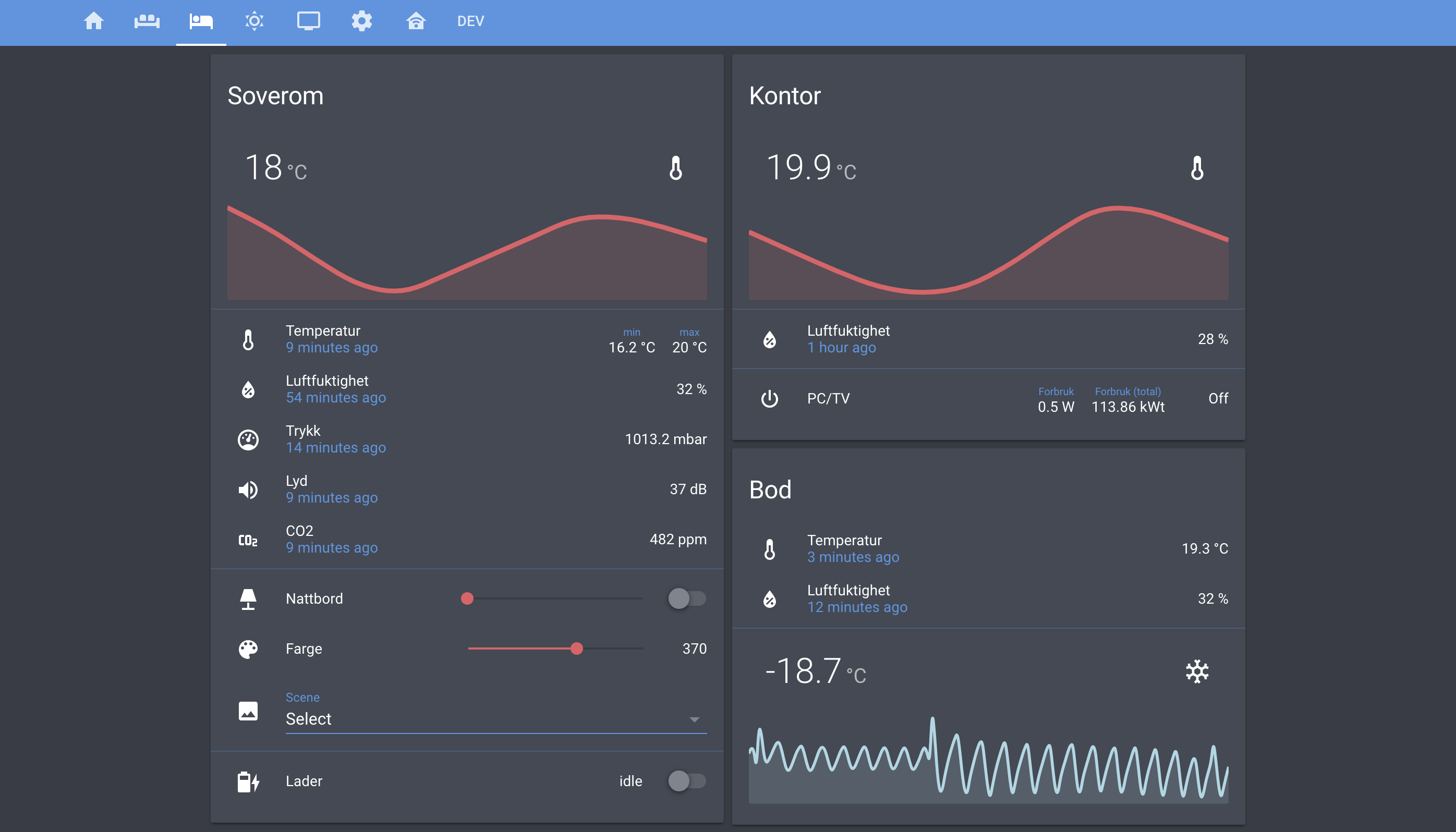Open the monitor screen tab
Image resolution: width=1456 pixels, height=832 pixels.
click(x=308, y=21)
